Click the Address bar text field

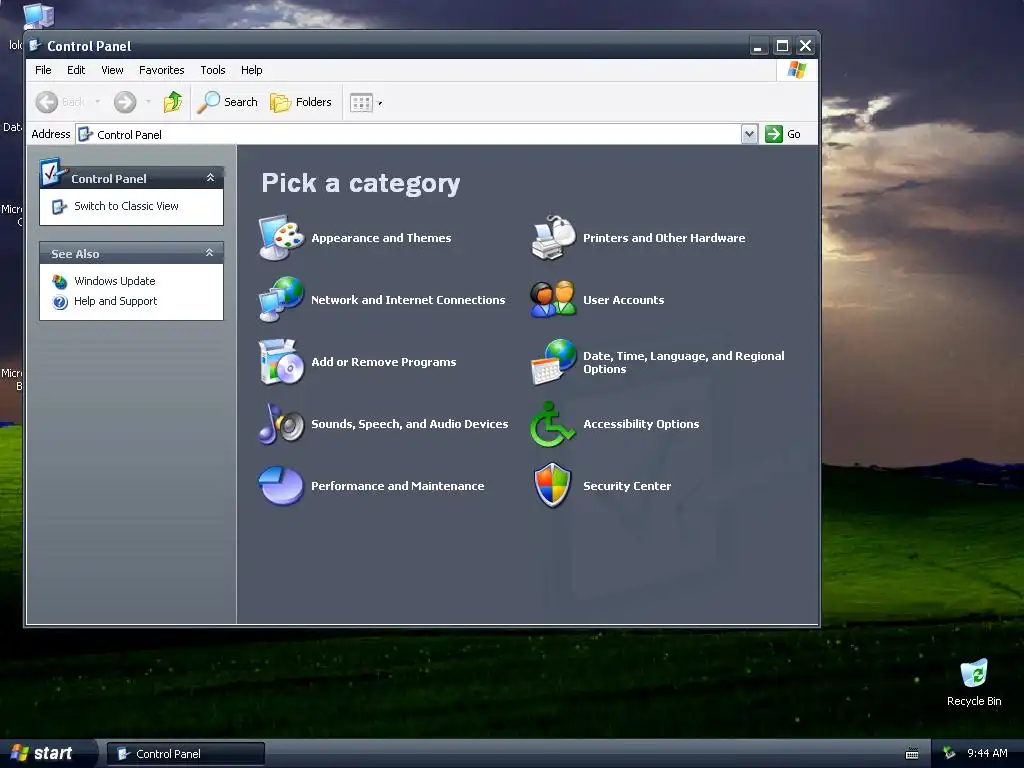point(409,134)
